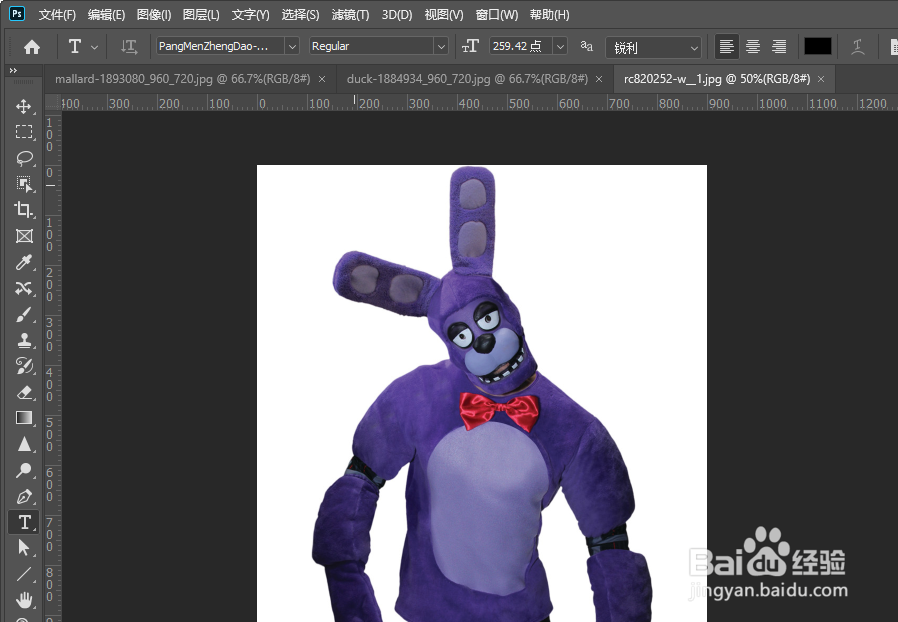This screenshot has height=622, width=898.
Task: Open the font family dropdown arrow
Action: [x=292, y=46]
